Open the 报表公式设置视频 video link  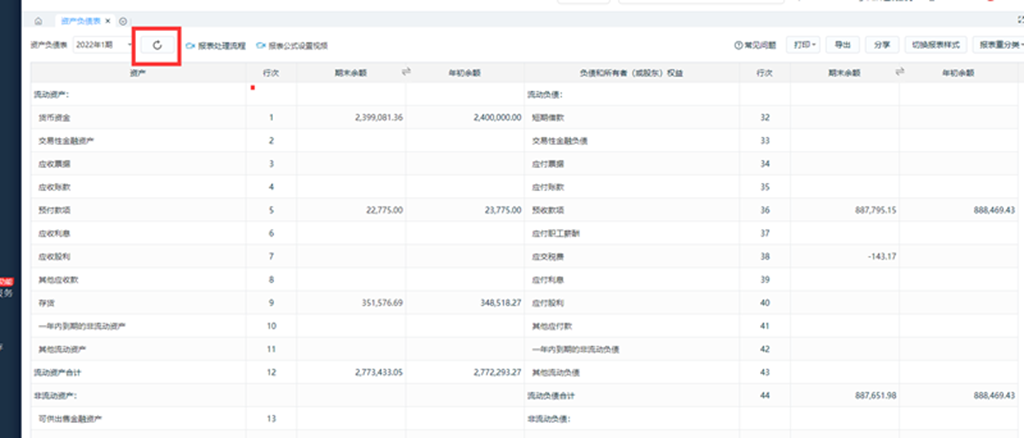(x=293, y=46)
